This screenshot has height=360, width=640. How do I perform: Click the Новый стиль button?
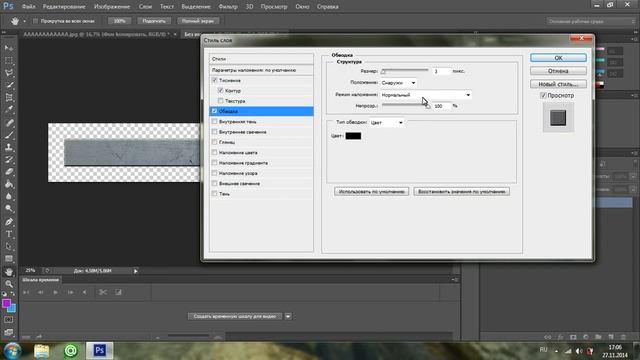(x=558, y=84)
